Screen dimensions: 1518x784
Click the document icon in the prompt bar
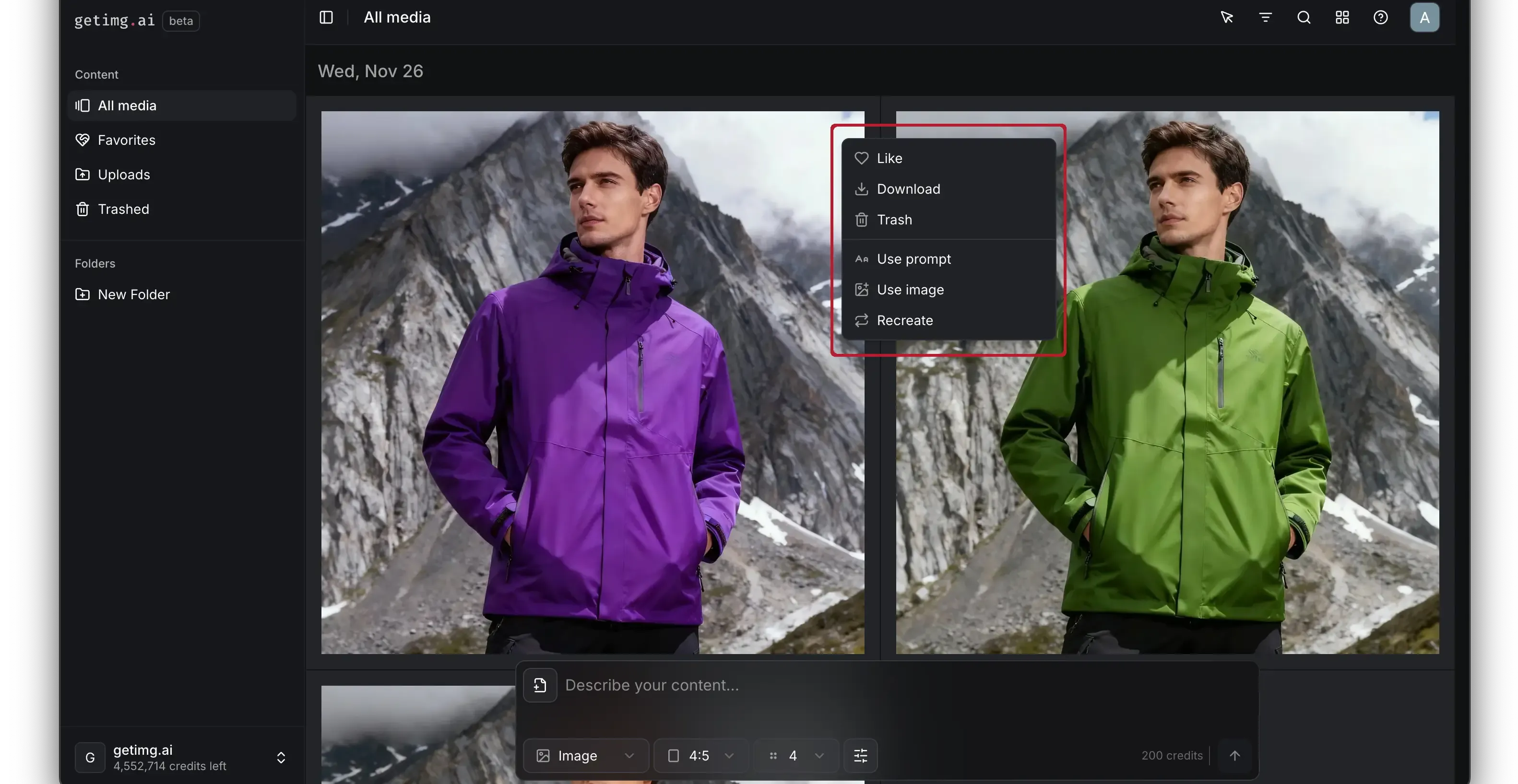(539, 685)
